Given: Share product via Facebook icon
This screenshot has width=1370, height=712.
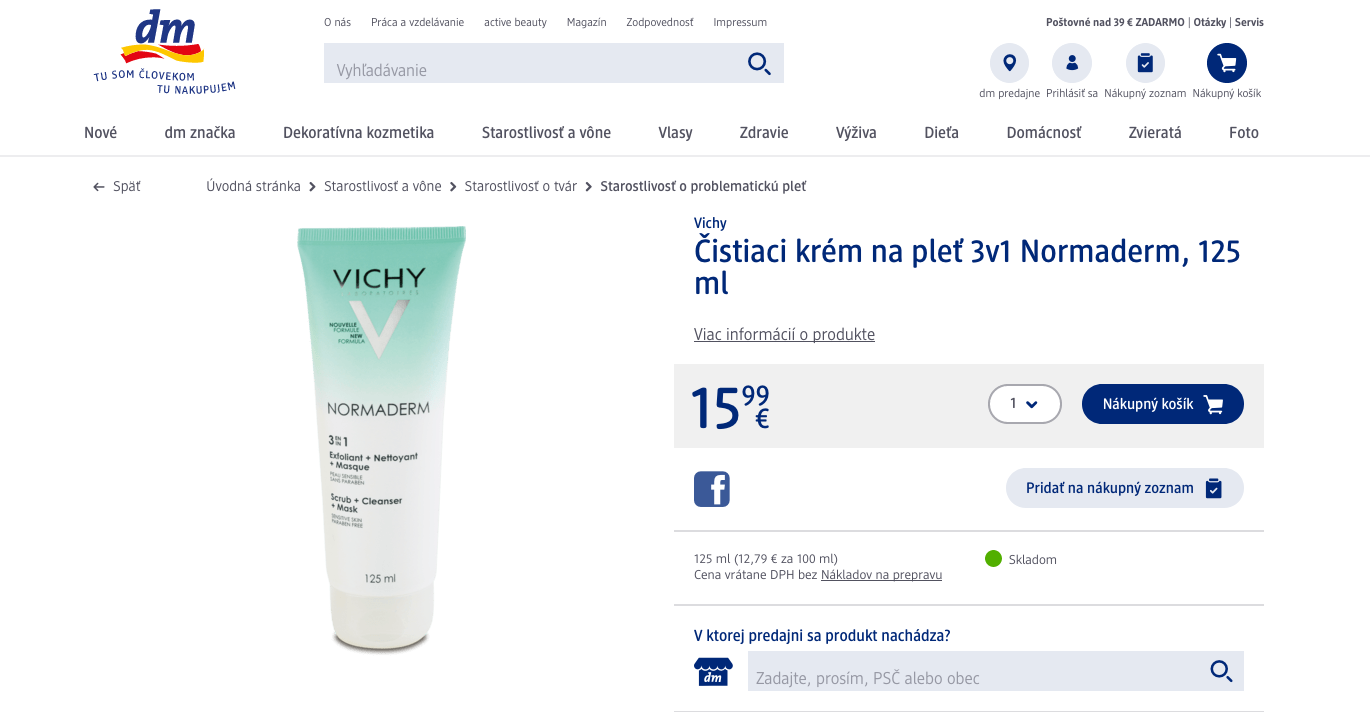Looking at the screenshot, I should (x=712, y=489).
